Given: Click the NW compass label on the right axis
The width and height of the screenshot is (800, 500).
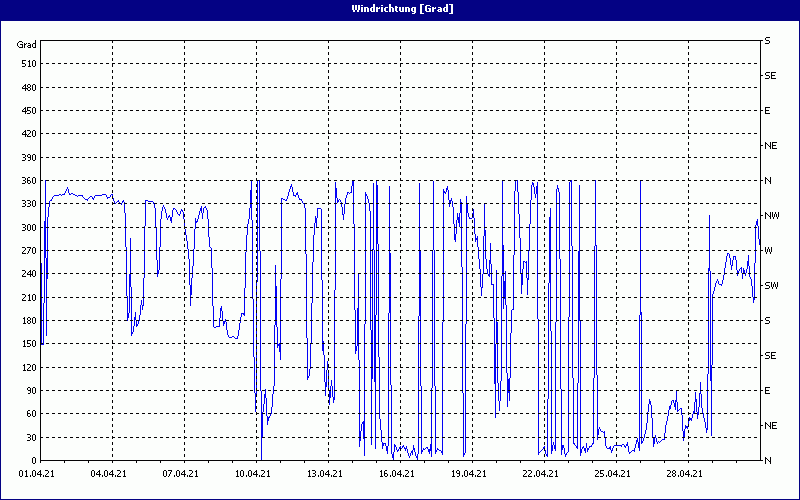Looking at the screenshot, I should (771, 215).
